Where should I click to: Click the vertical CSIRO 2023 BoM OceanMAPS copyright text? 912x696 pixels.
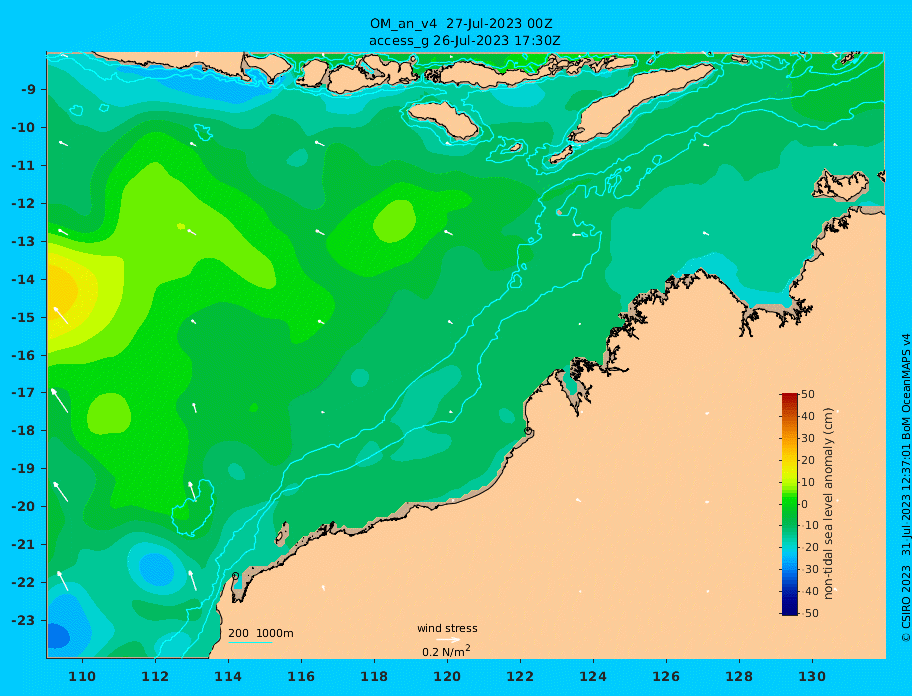905,488
